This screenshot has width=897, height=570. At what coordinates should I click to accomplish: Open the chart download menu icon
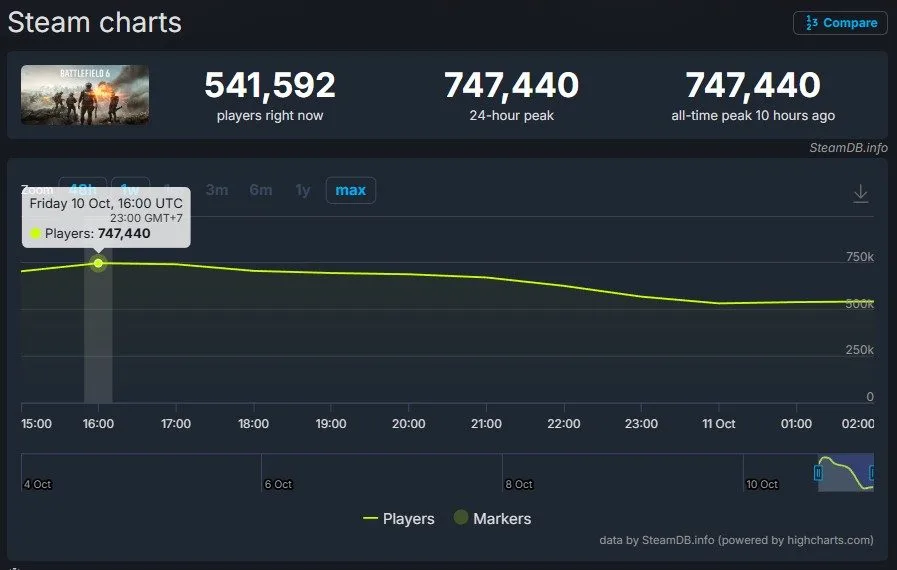860,194
